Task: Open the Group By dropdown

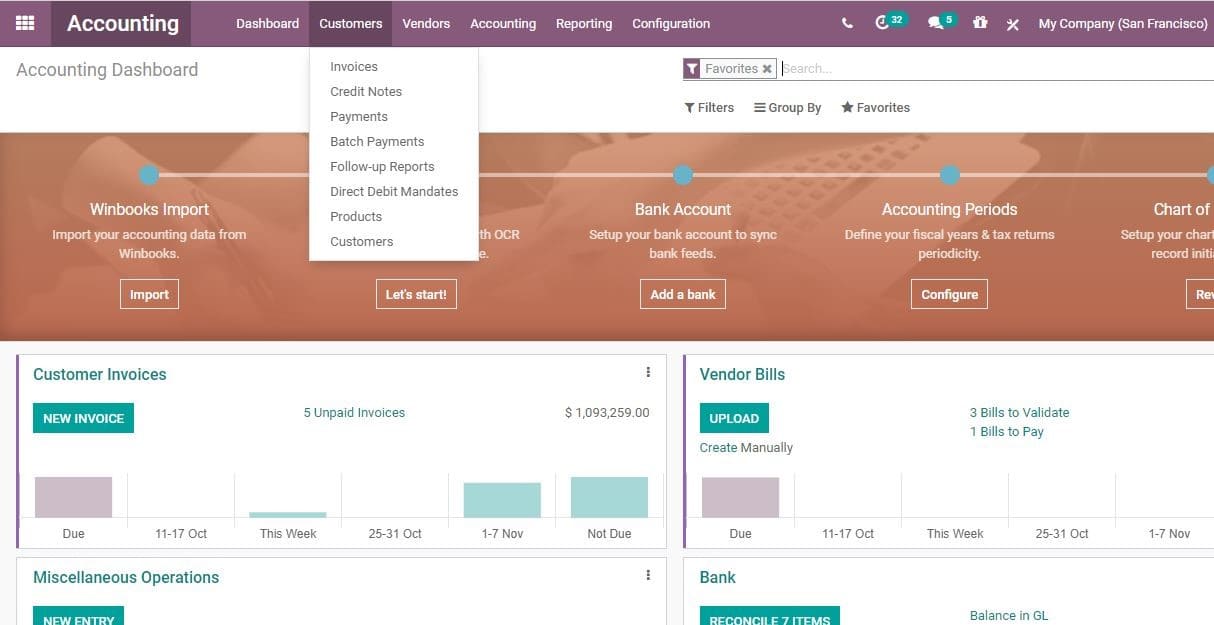Action: pyautogui.click(x=788, y=107)
